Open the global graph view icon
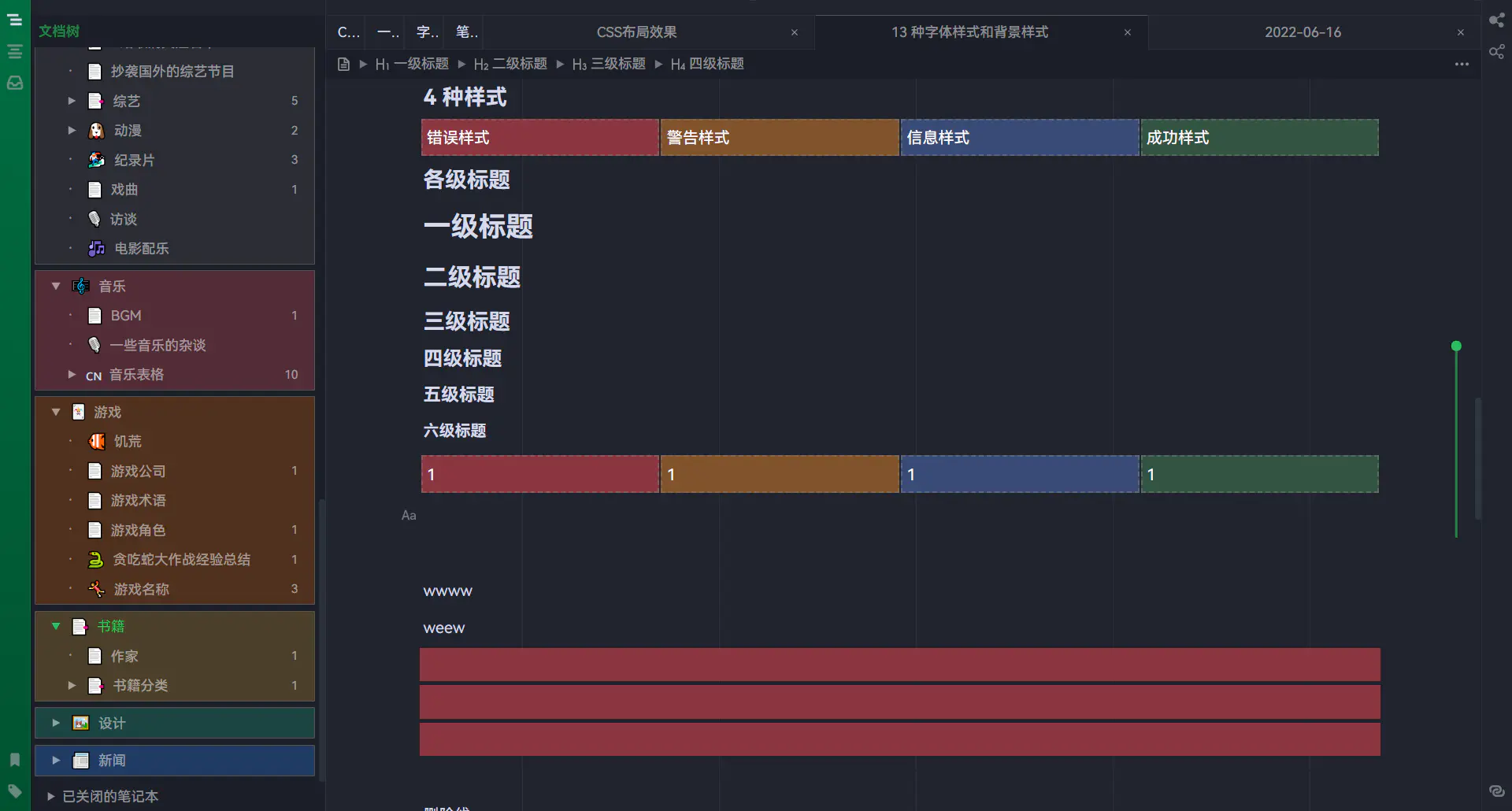 (1496, 20)
